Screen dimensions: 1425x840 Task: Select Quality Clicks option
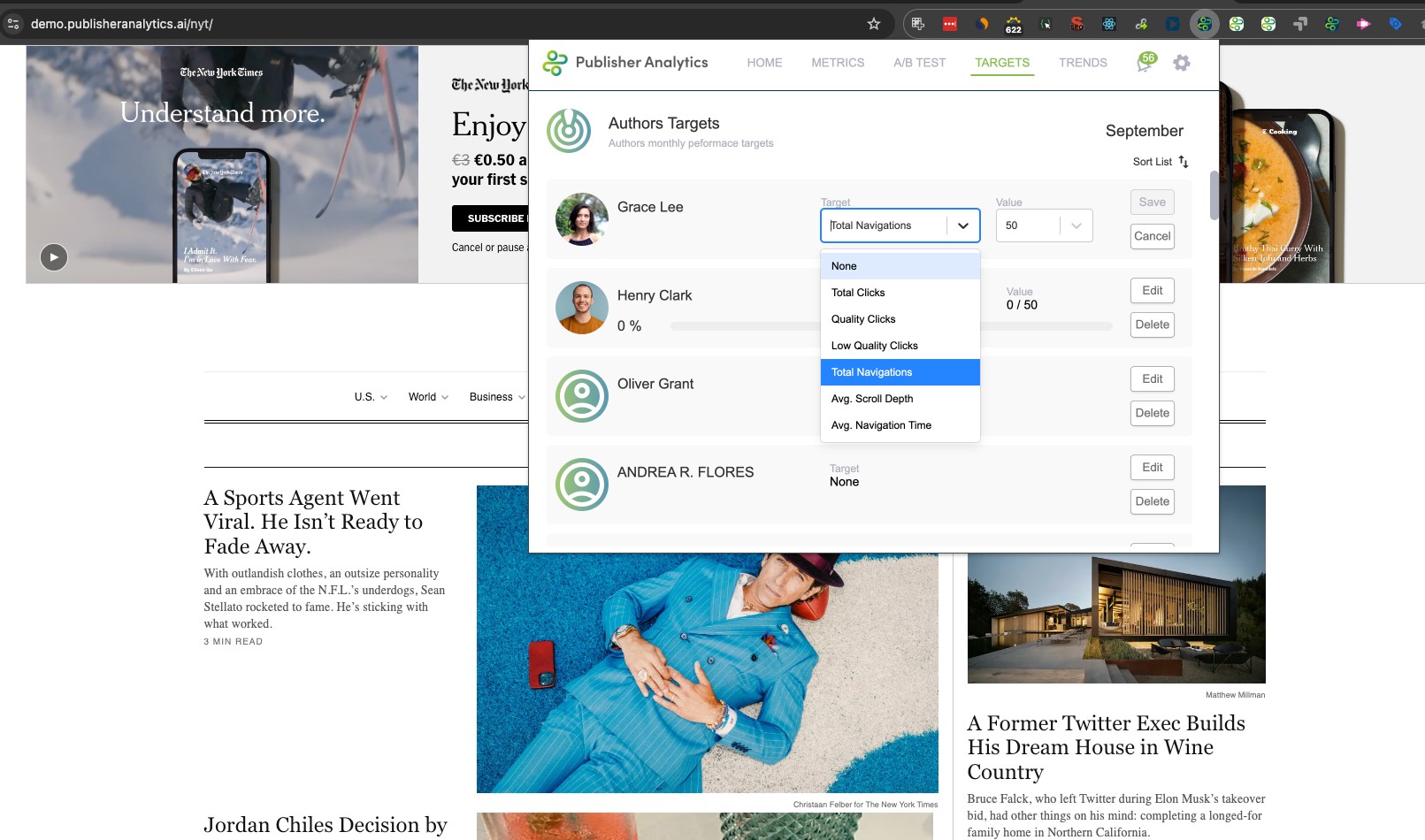click(900, 319)
